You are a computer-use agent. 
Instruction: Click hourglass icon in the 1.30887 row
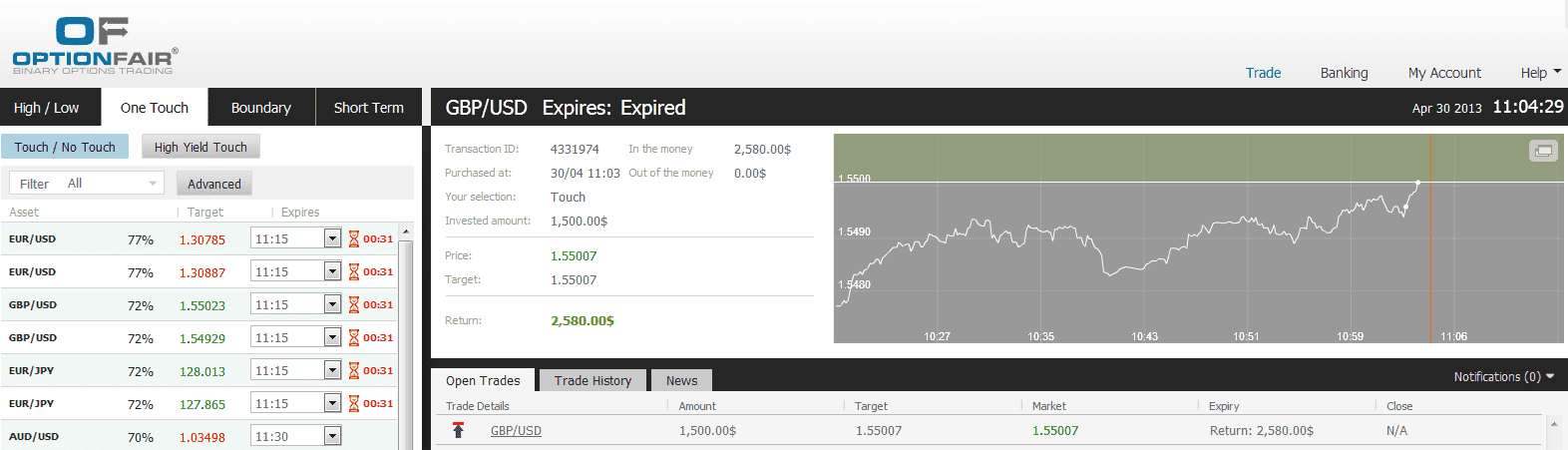pos(353,272)
